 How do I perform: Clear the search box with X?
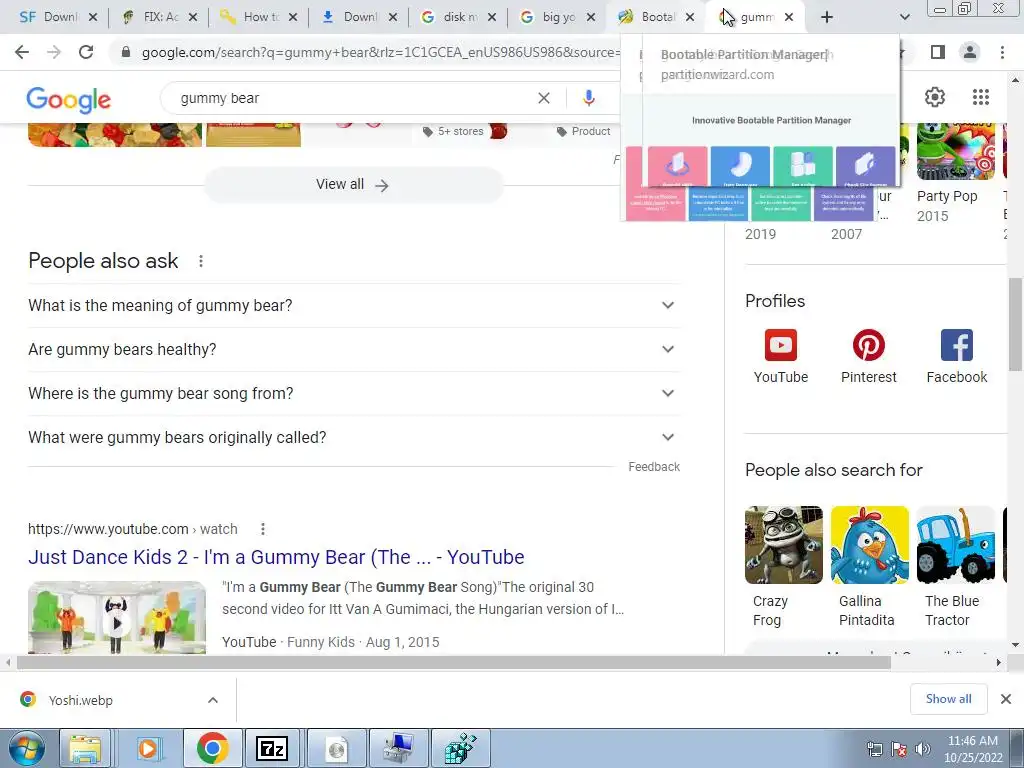click(x=543, y=98)
